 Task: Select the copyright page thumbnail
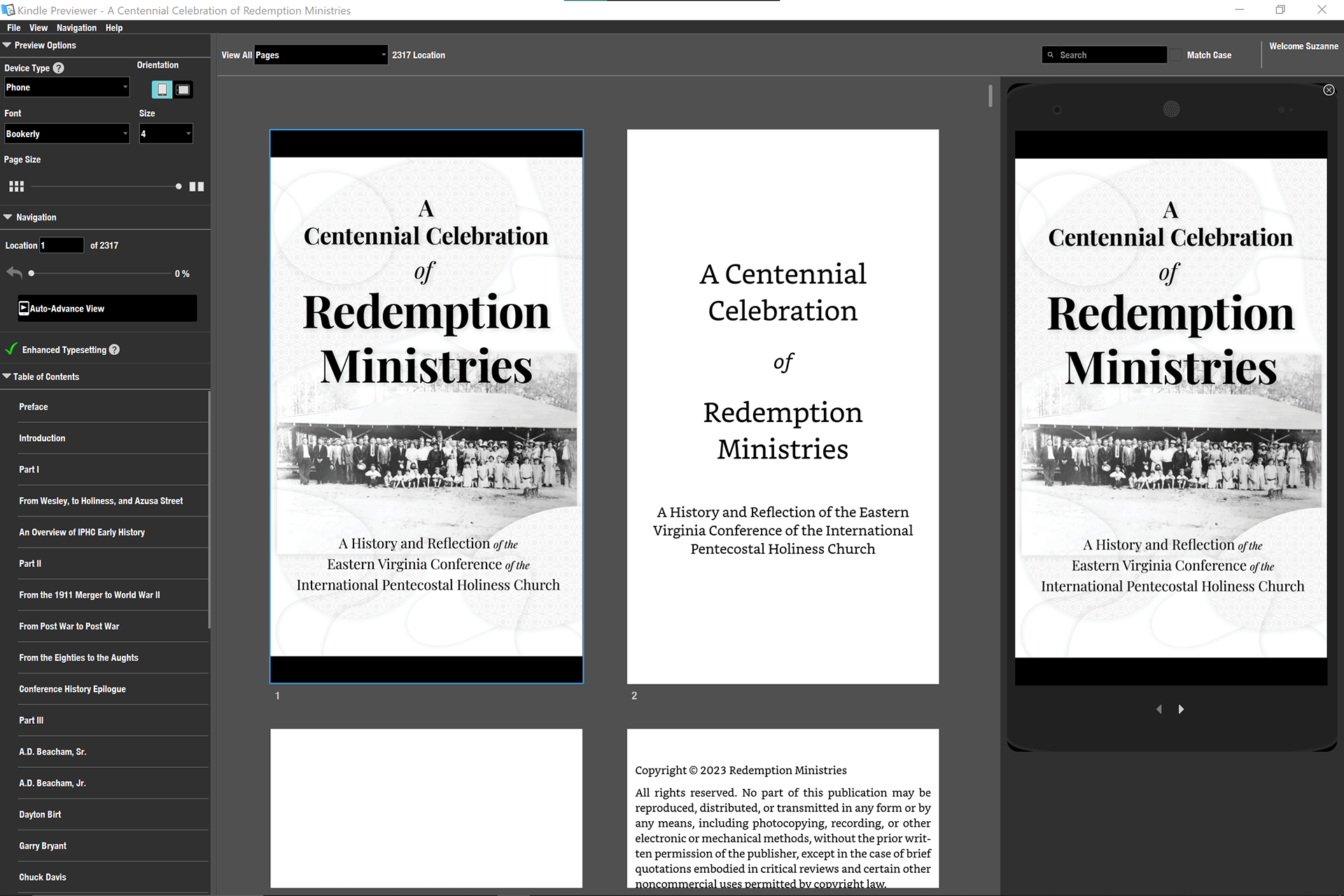coord(783,808)
